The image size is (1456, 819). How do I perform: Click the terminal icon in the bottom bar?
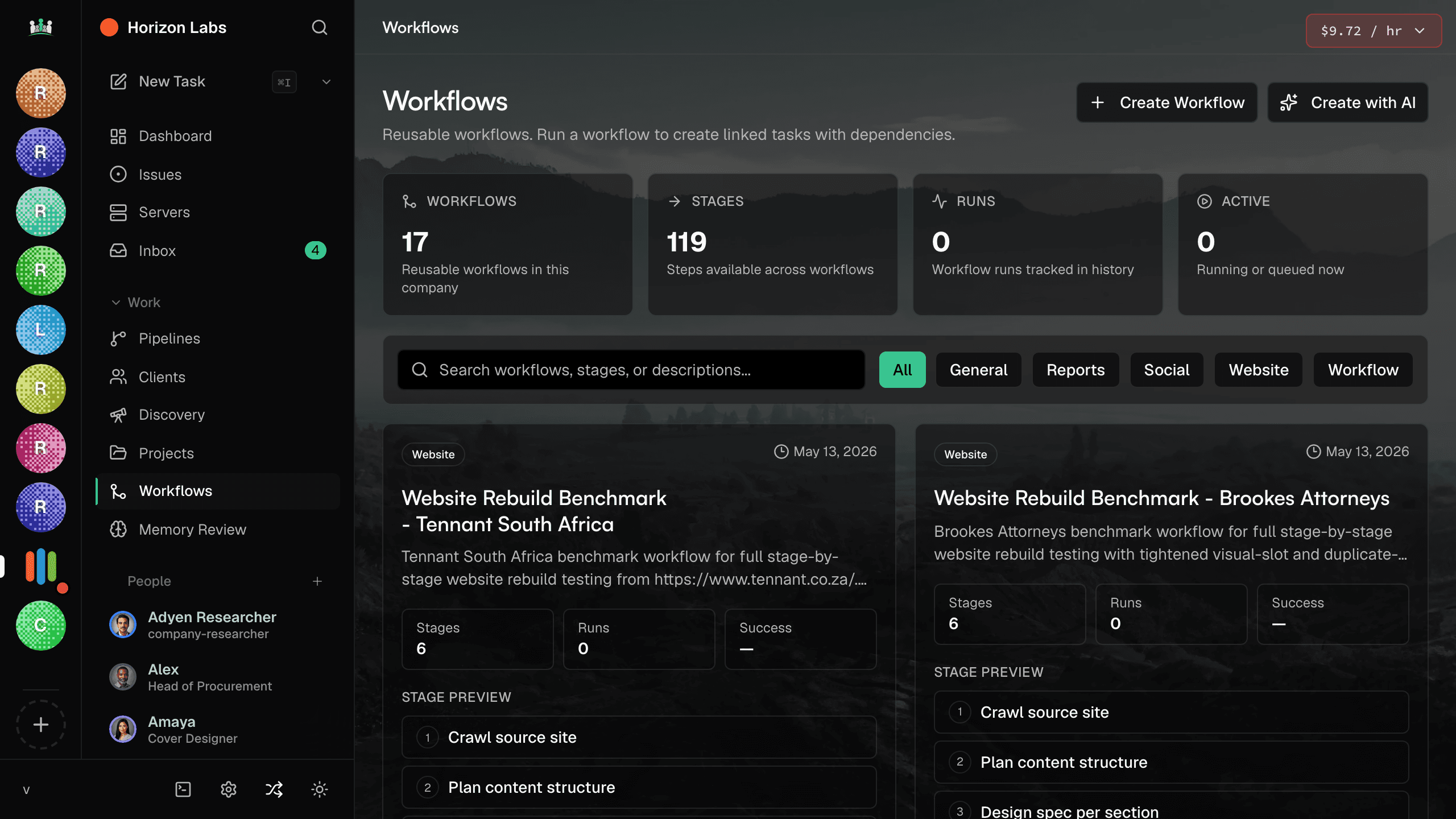[x=183, y=789]
